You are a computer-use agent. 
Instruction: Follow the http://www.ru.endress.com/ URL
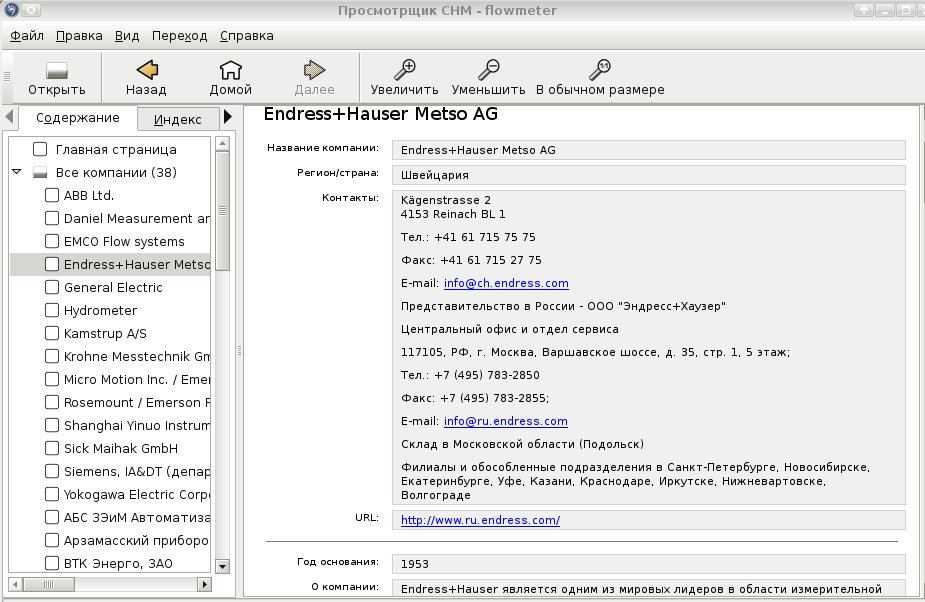[480, 521]
